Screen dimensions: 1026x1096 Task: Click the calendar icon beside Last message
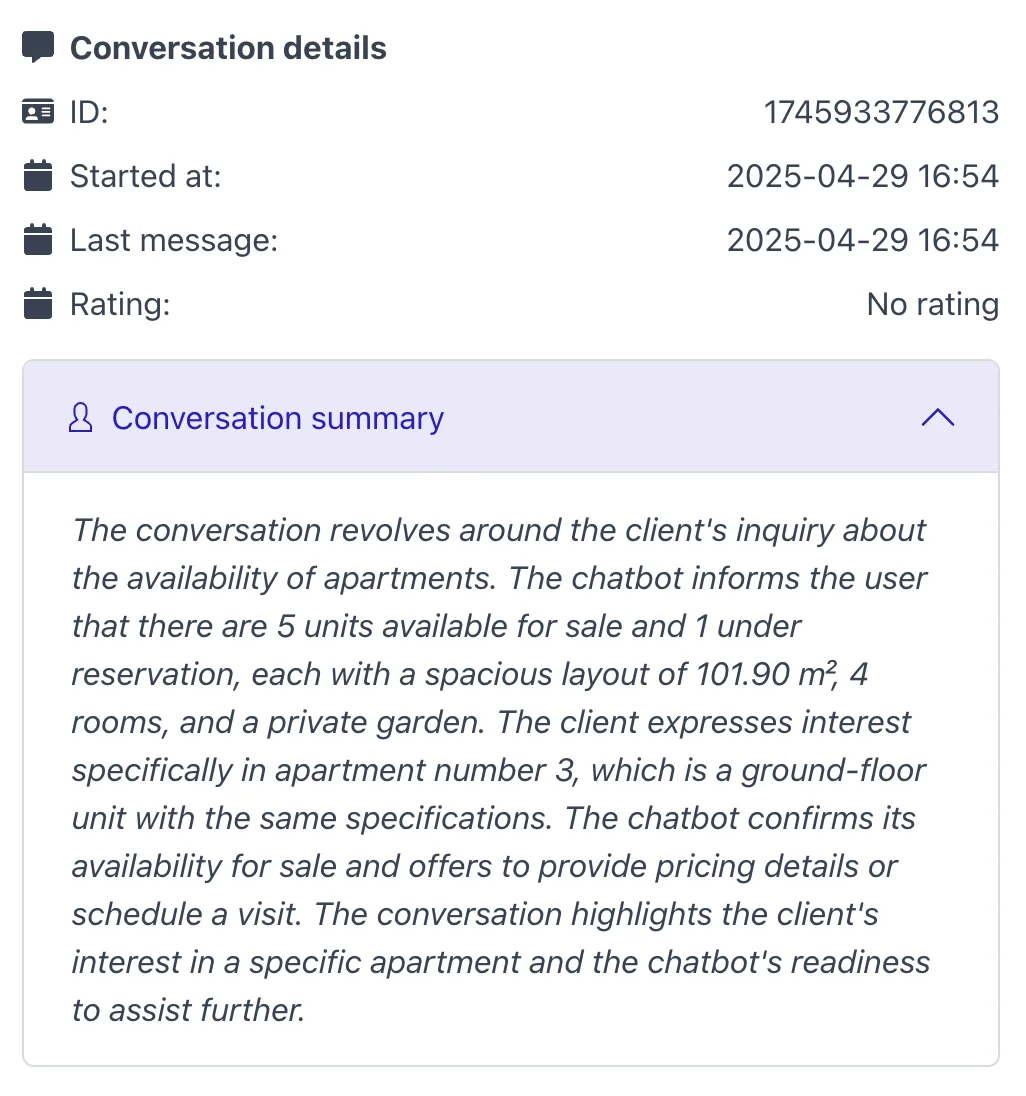38,240
